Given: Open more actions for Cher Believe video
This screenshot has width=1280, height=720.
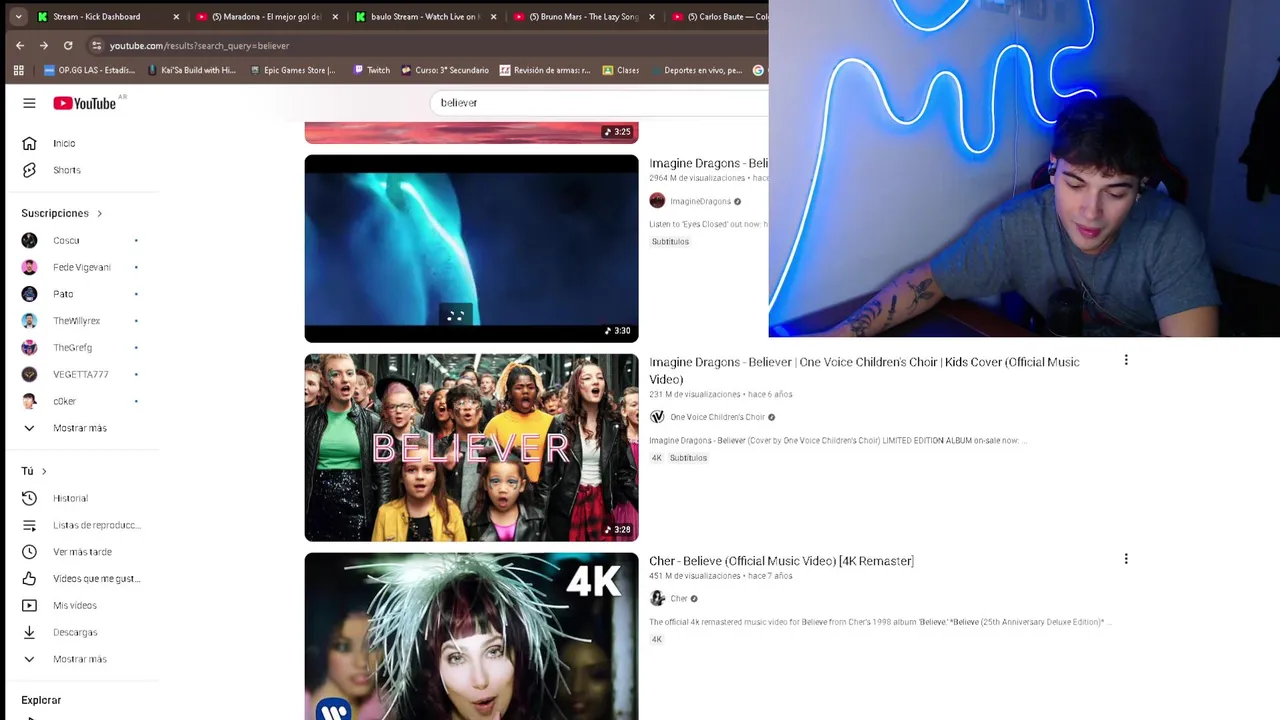Looking at the screenshot, I should coord(1126,559).
